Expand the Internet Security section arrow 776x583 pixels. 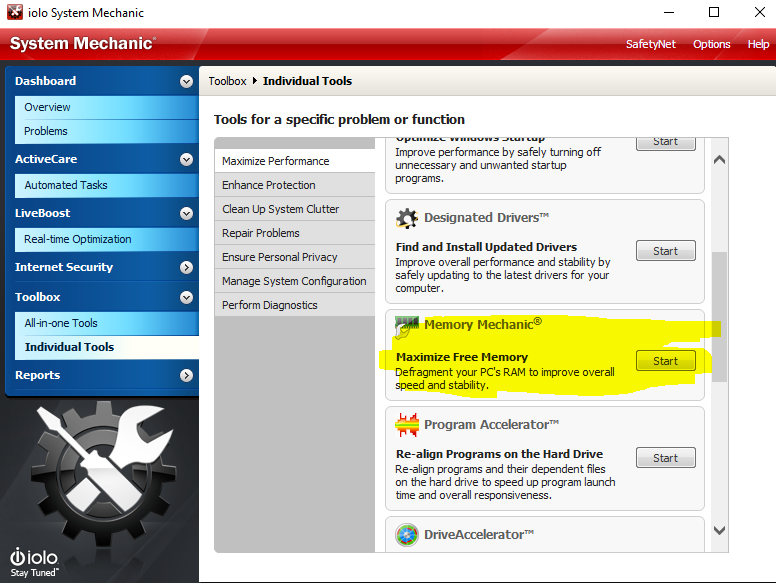tap(186, 268)
